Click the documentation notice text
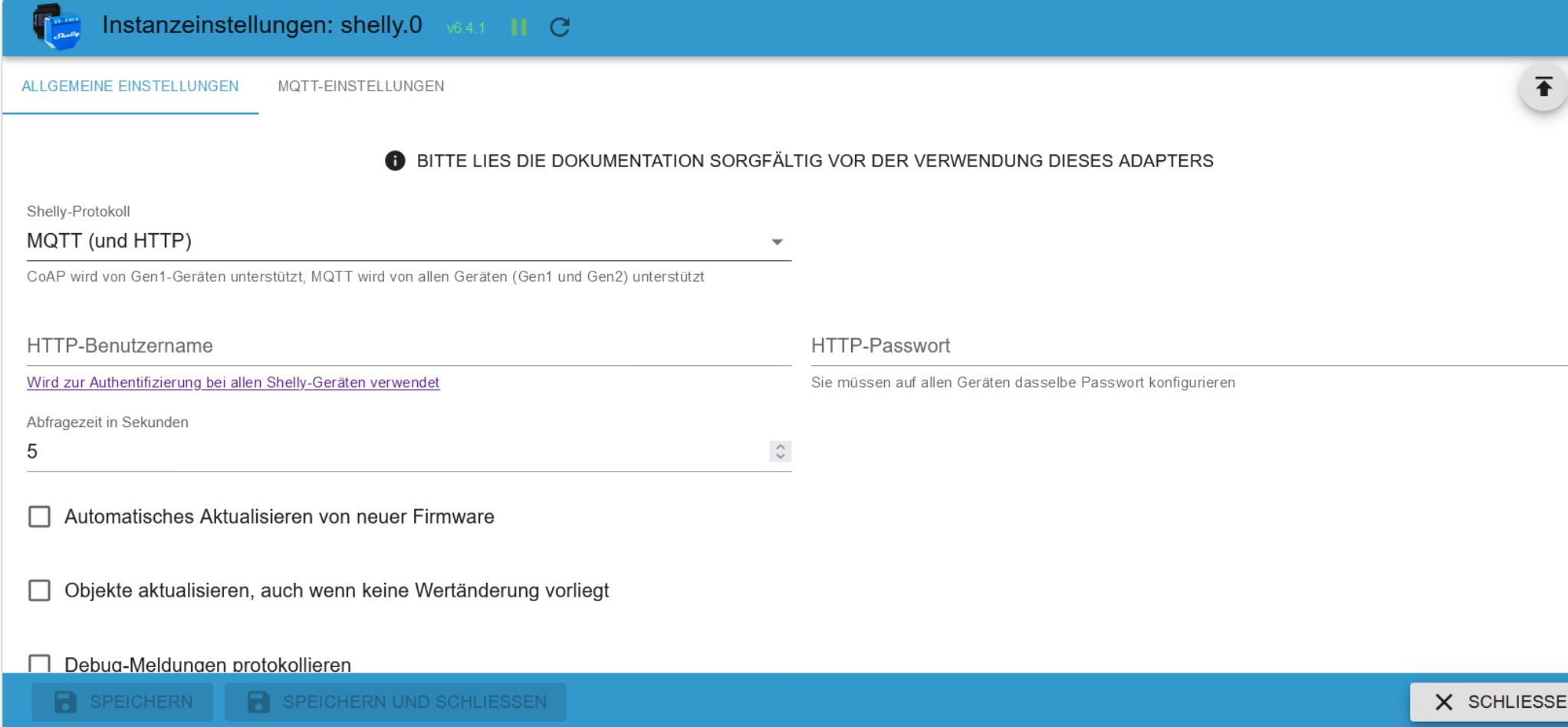This screenshot has height=727, width=1568. [x=815, y=161]
